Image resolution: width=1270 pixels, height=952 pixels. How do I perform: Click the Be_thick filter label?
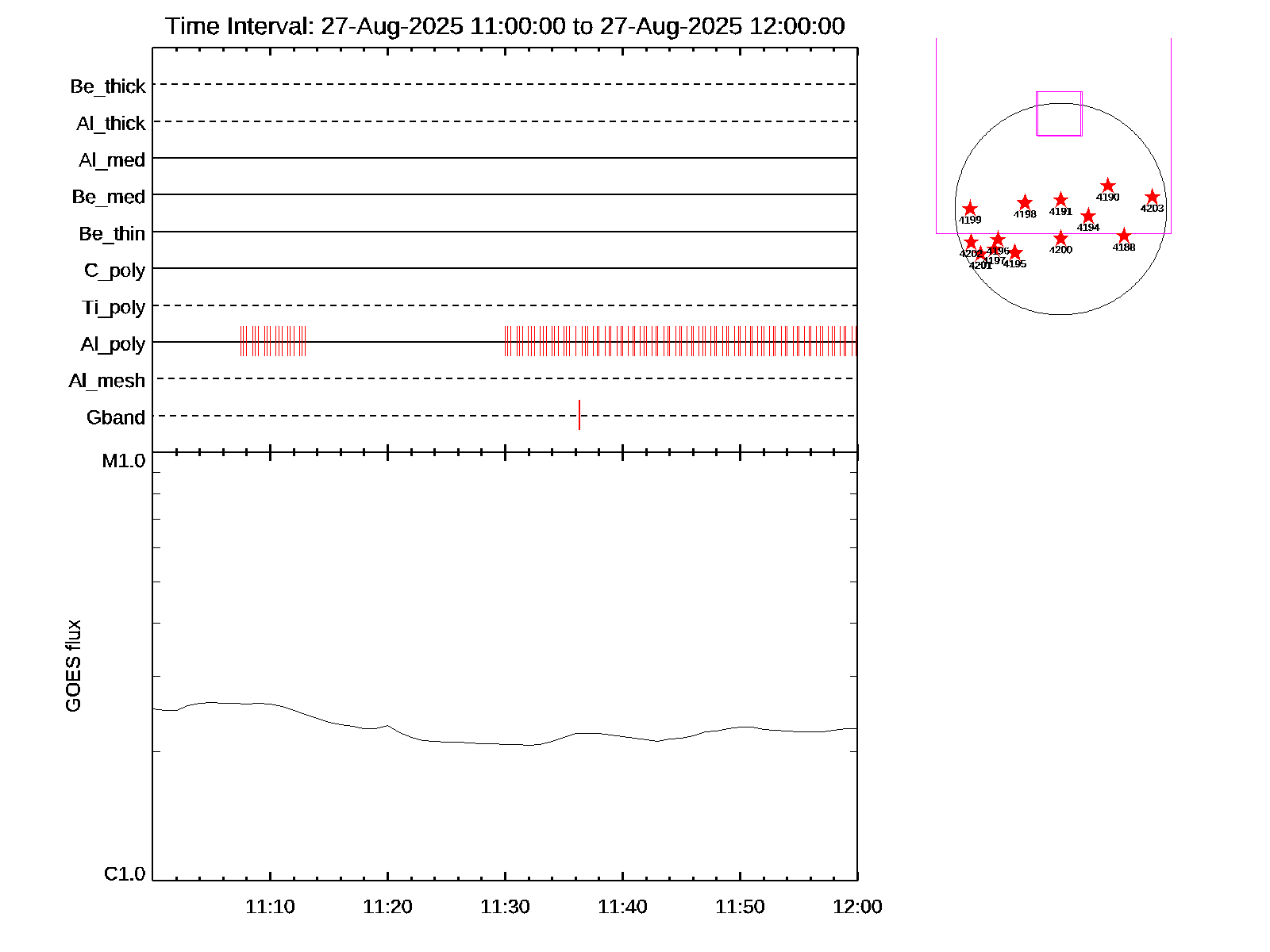point(108,86)
